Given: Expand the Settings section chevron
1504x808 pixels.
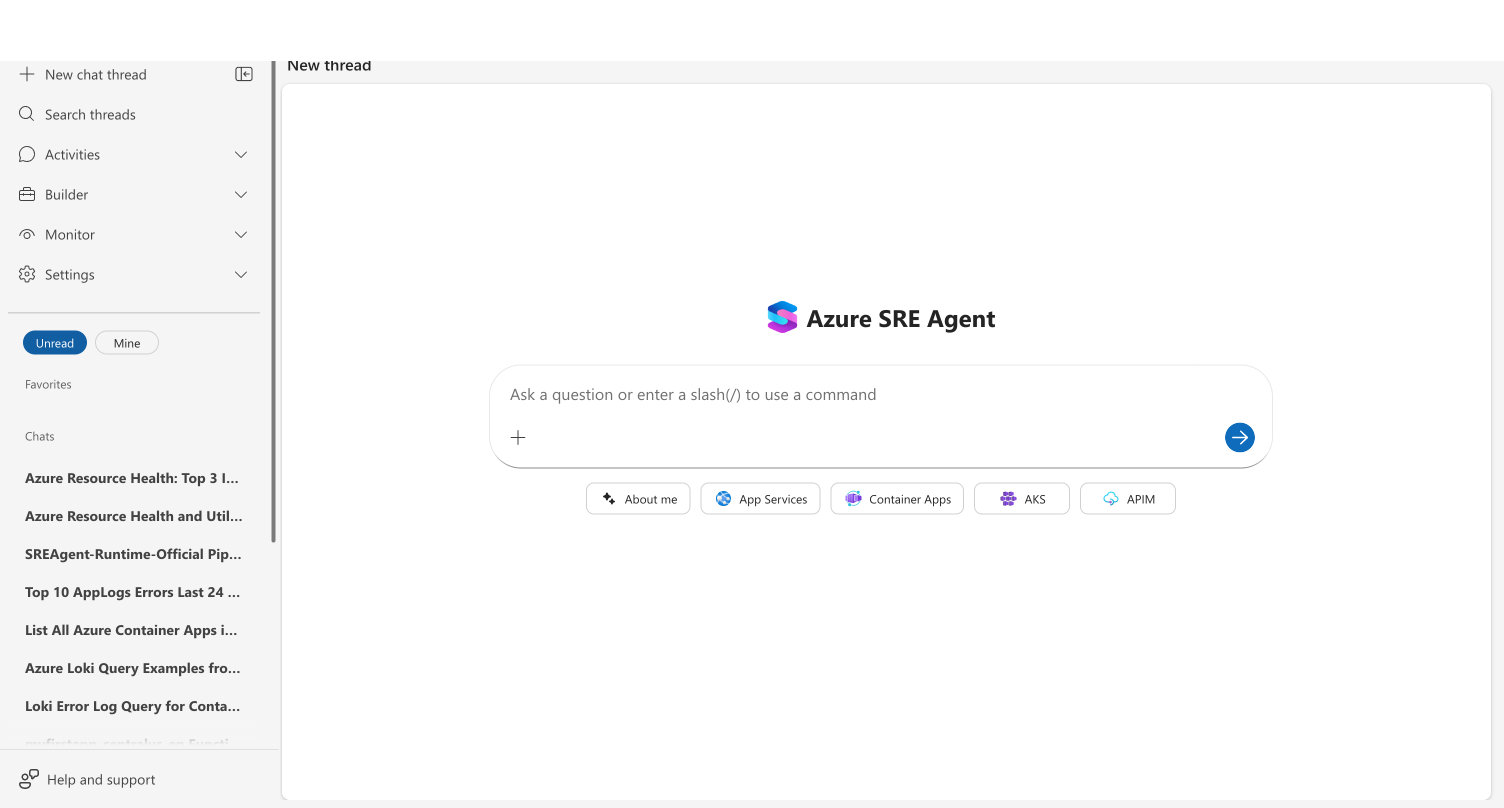Looking at the screenshot, I should click(x=241, y=274).
